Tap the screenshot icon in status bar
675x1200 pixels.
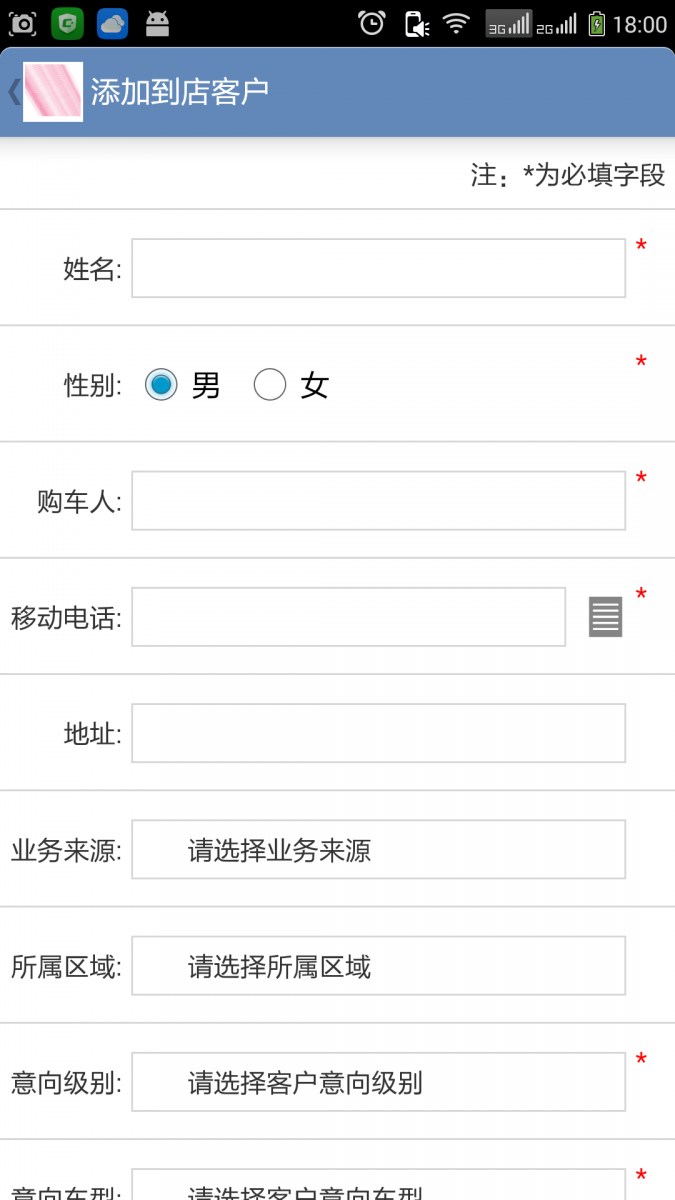click(22, 24)
